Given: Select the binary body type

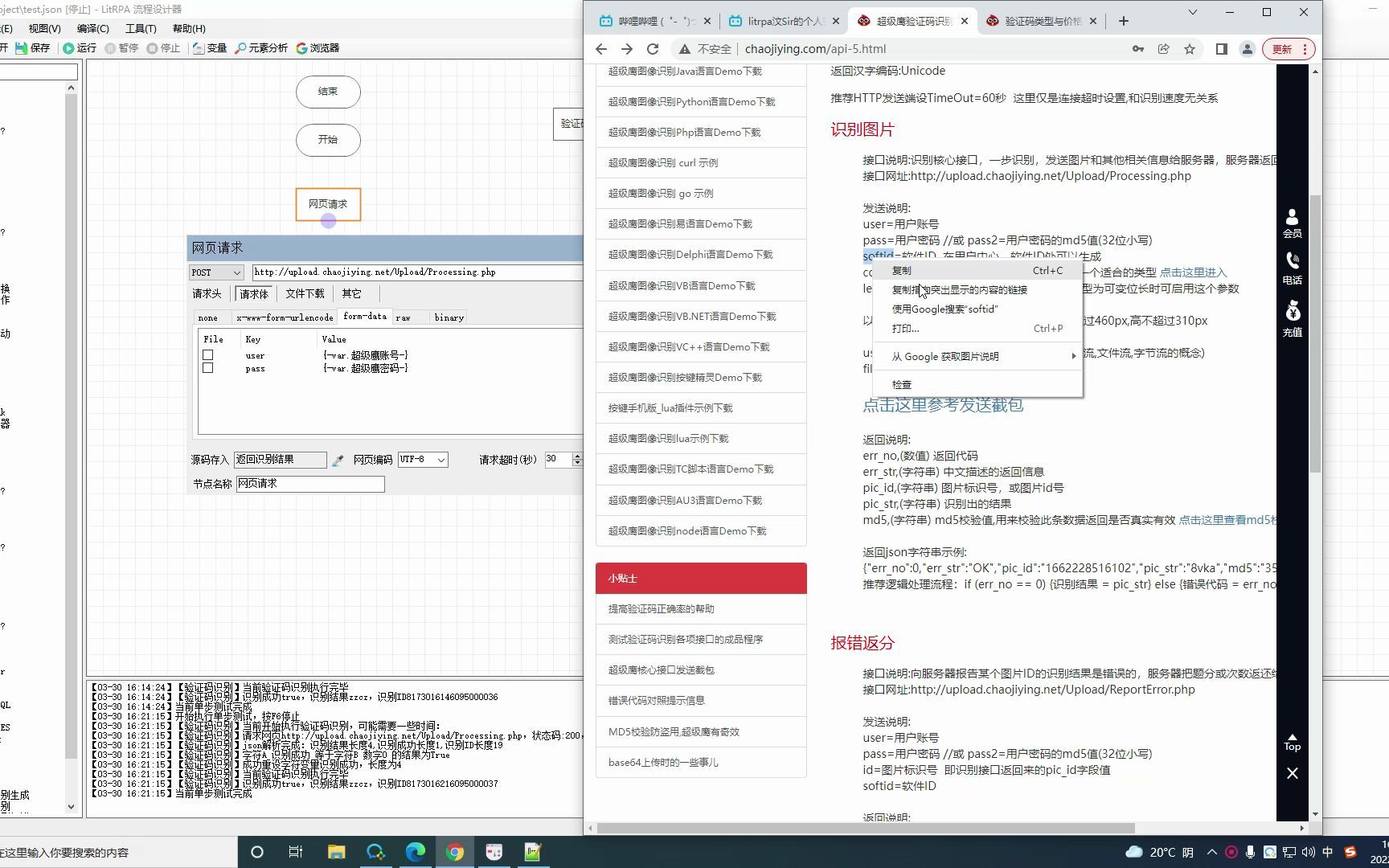Looking at the screenshot, I should tap(449, 317).
